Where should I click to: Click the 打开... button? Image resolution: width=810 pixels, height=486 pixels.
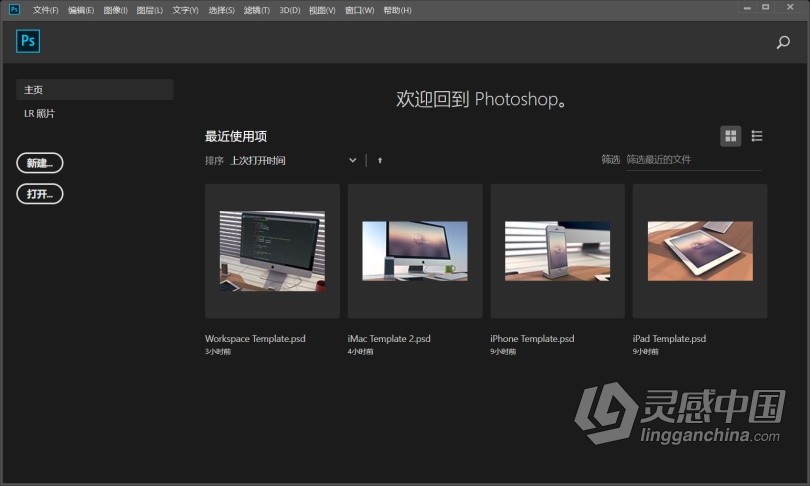(x=40, y=194)
